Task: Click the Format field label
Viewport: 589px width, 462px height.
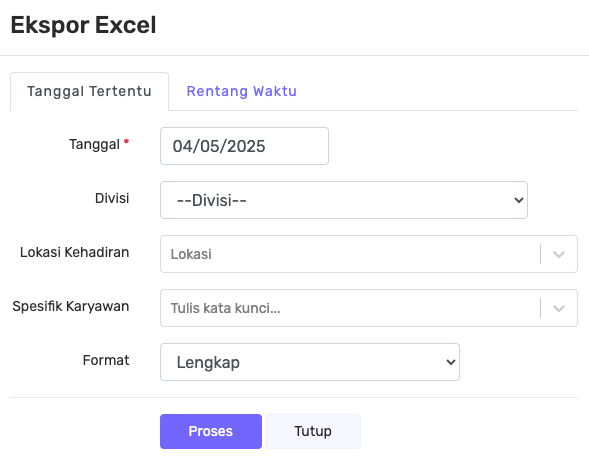Action: (x=106, y=360)
